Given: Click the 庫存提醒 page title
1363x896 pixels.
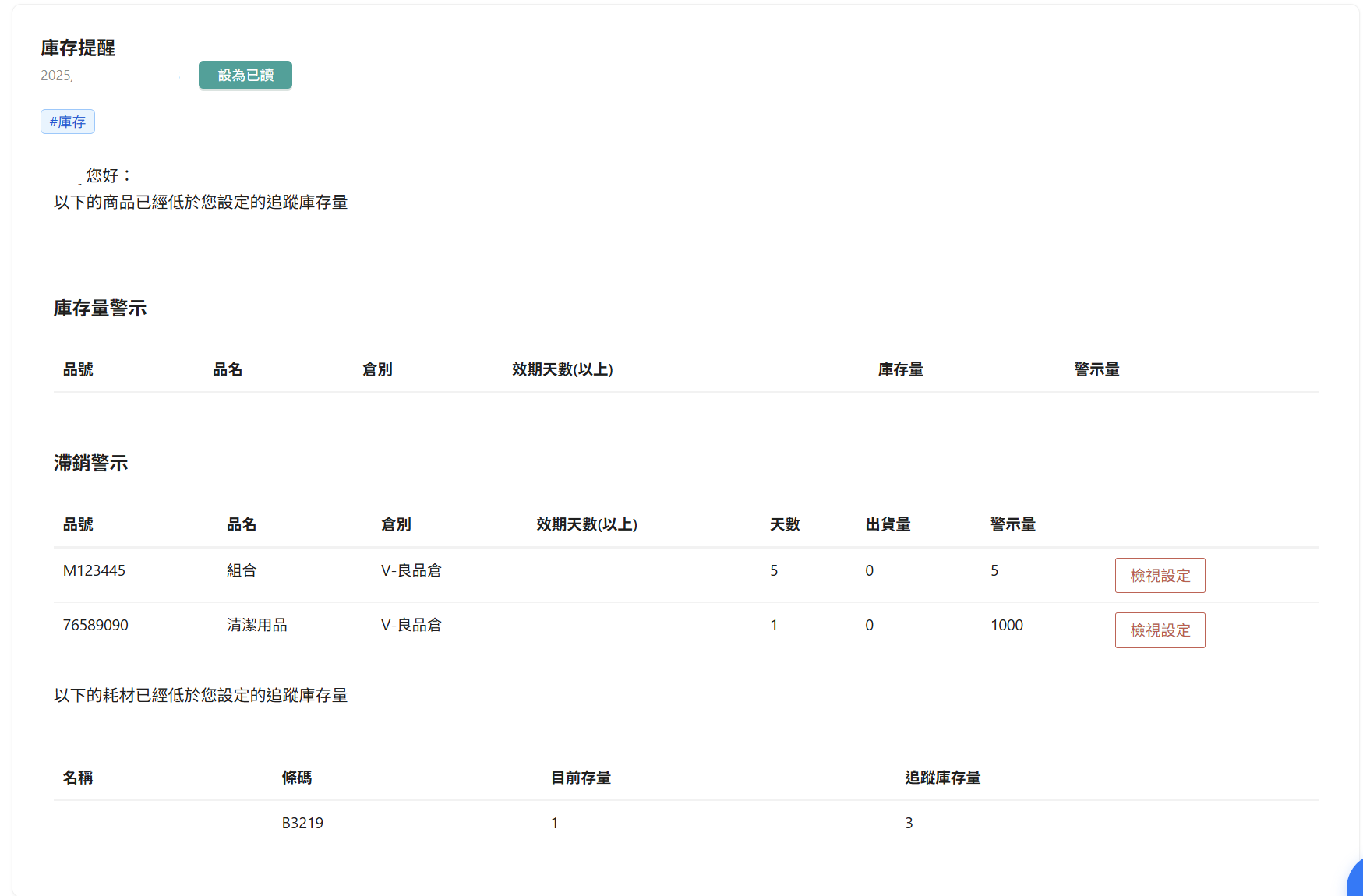Looking at the screenshot, I should (78, 48).
